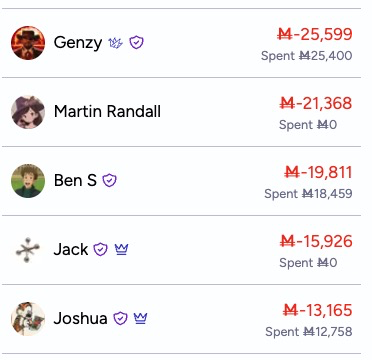This screenshot has width=372, height=360.
Task: Open Joshua's cartoon tiger avatar
Action: tap(28, 318)
